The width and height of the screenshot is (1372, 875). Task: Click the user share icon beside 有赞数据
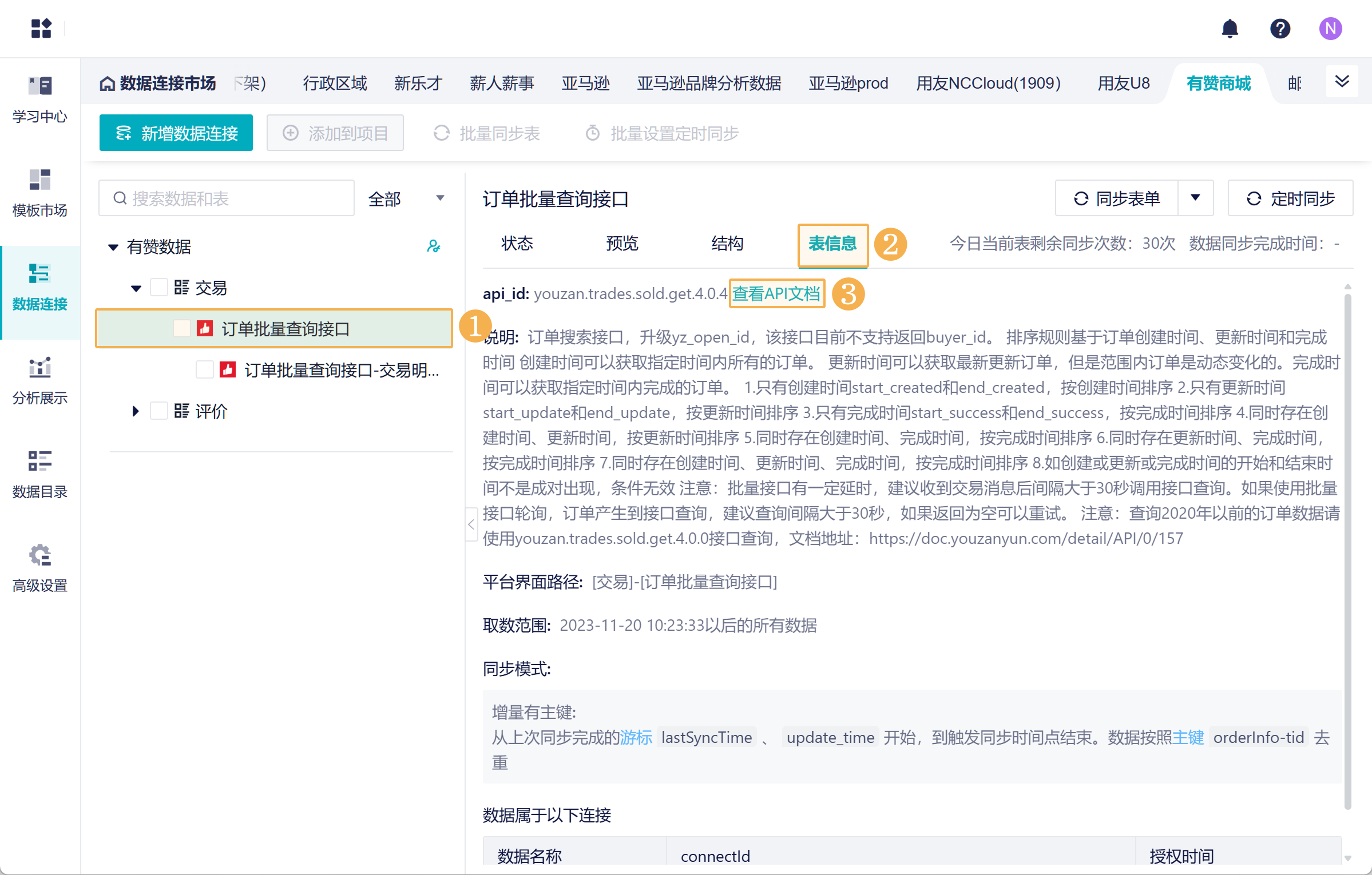(x=434, y=246)
